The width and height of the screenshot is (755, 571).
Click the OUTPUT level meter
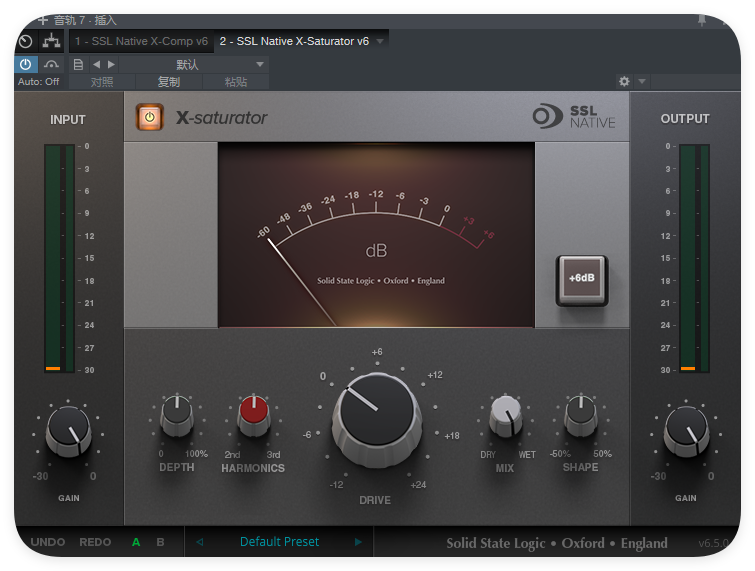coord(694,258)
